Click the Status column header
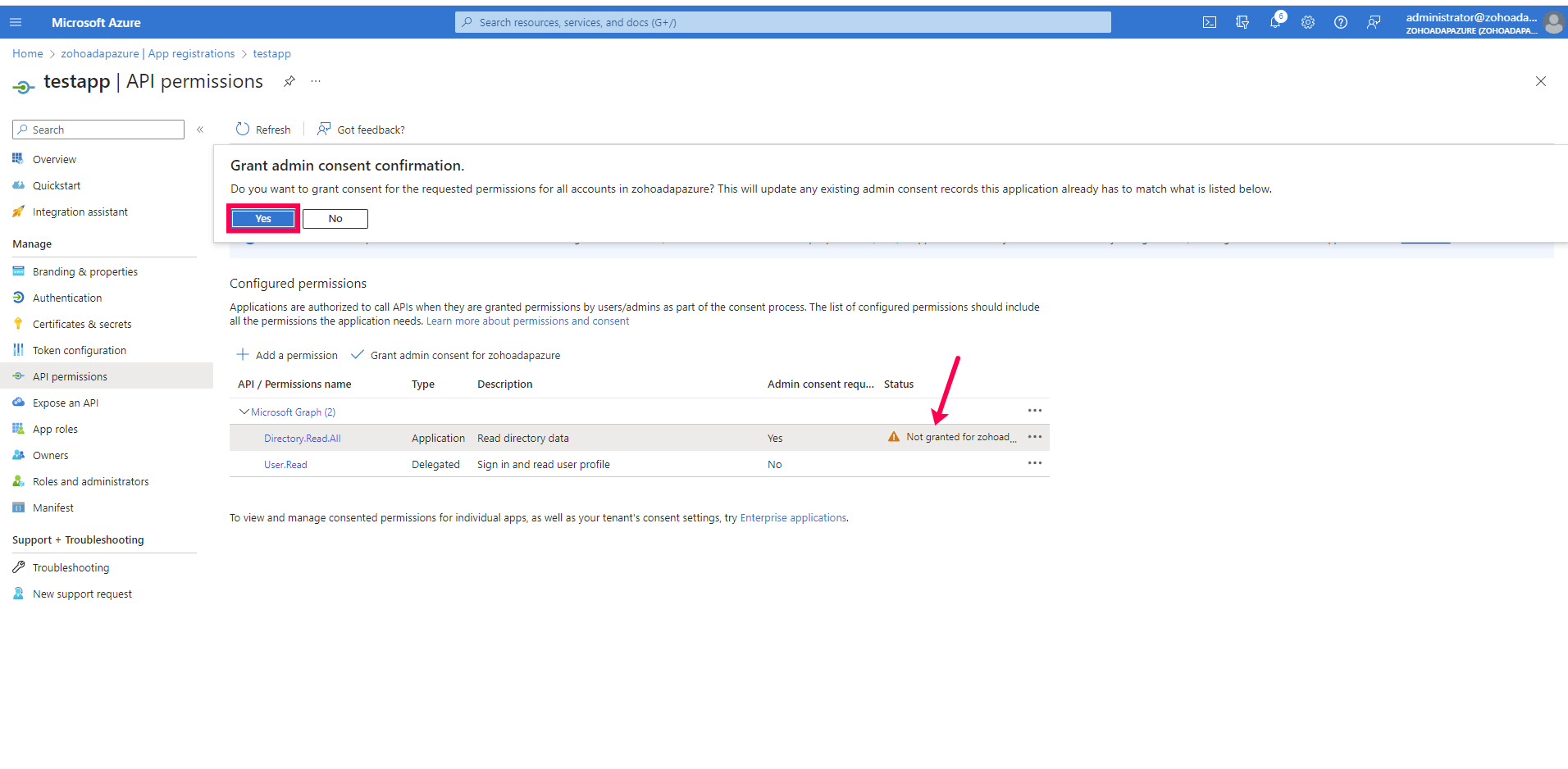 click(x=899, y=384)
